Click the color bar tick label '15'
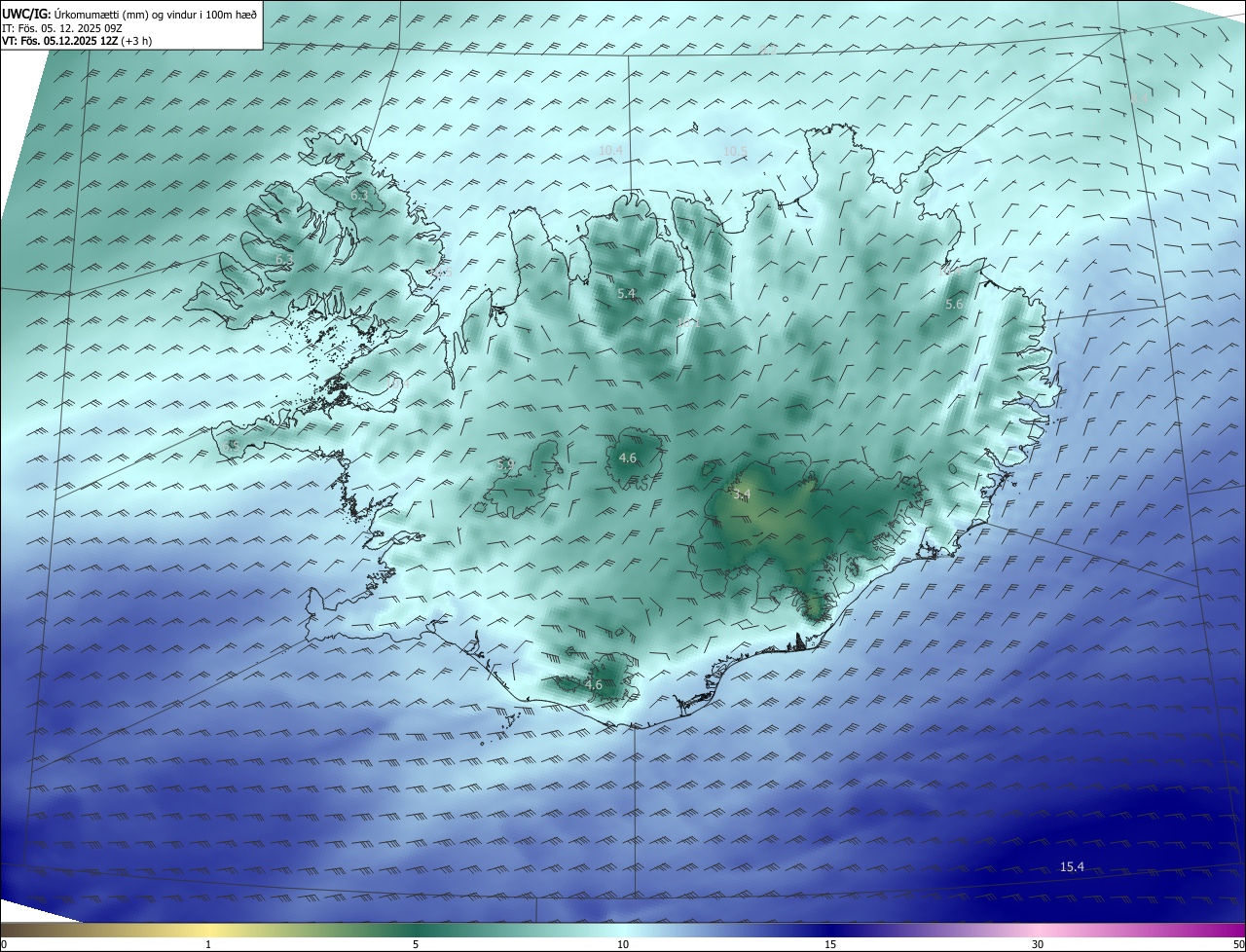 [x=830, y=944]
